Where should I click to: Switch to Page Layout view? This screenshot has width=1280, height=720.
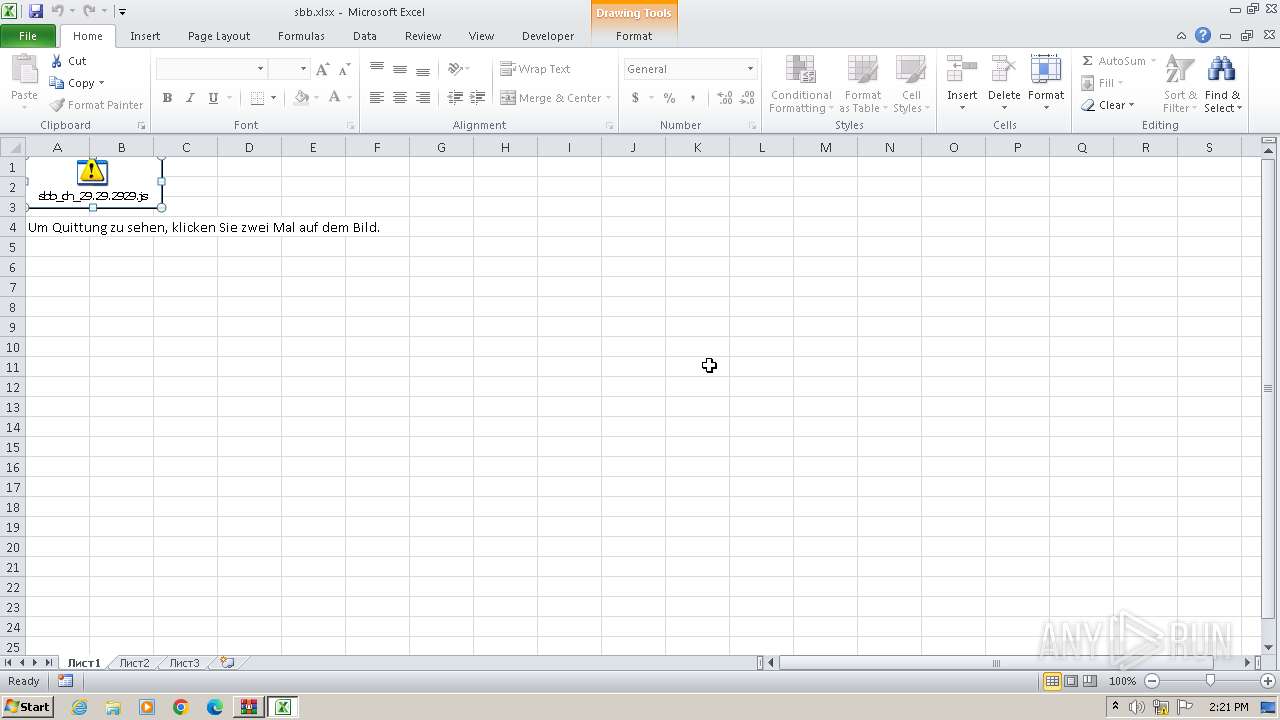point(1071,681)
